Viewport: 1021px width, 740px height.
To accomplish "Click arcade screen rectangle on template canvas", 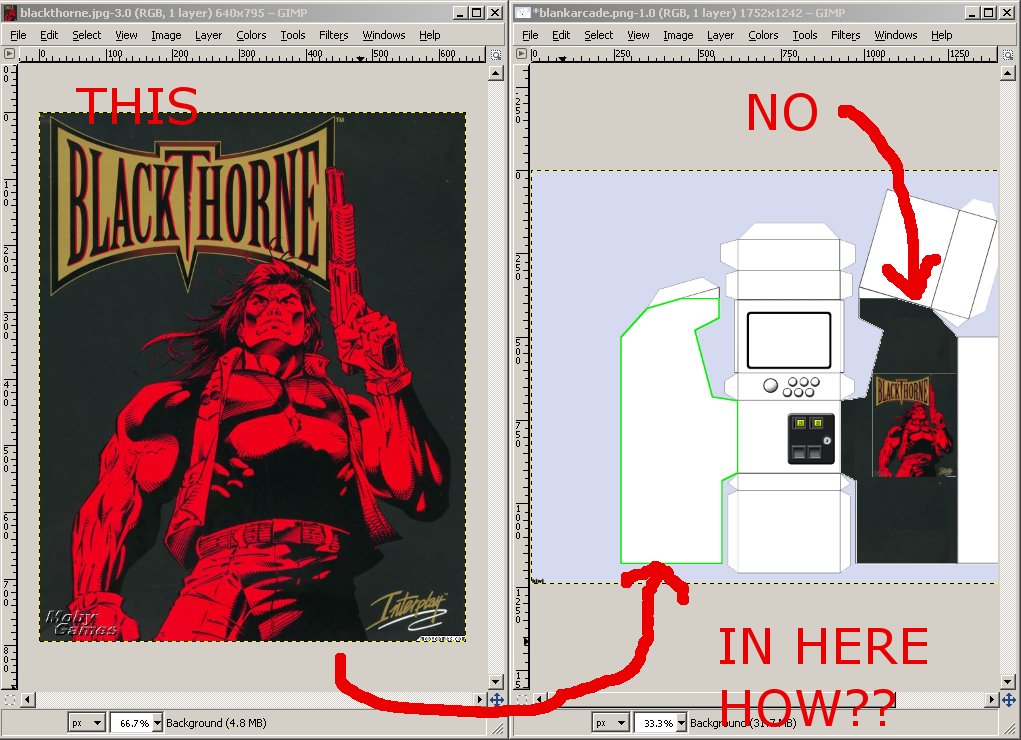I will 789,341.
